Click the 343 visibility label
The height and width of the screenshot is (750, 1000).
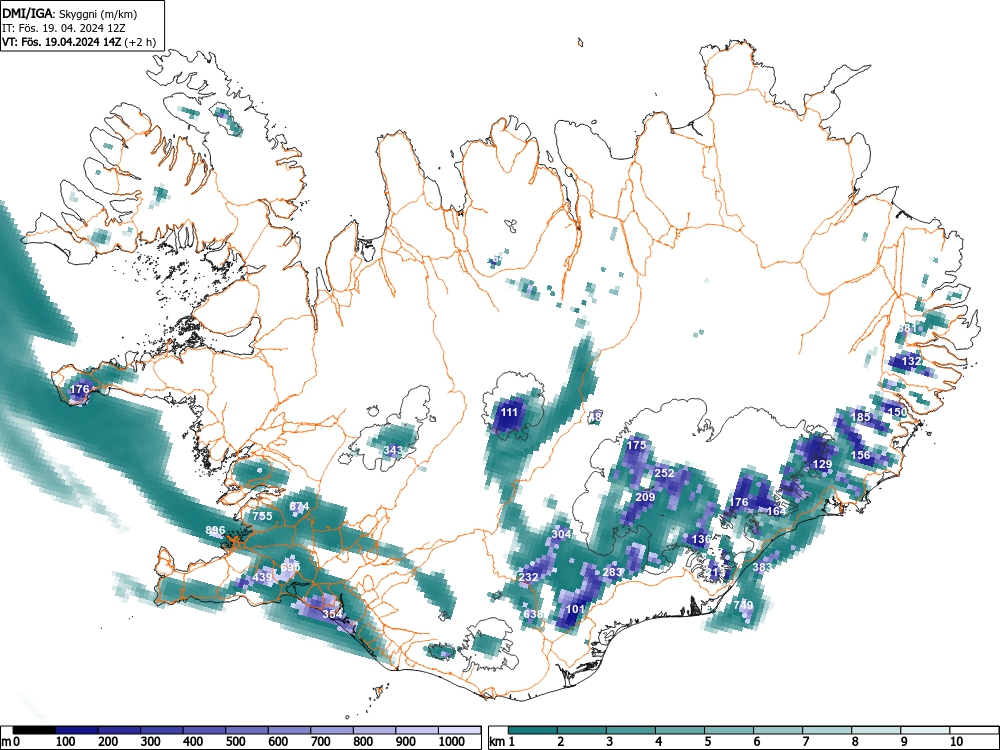[x=393, y=450]
